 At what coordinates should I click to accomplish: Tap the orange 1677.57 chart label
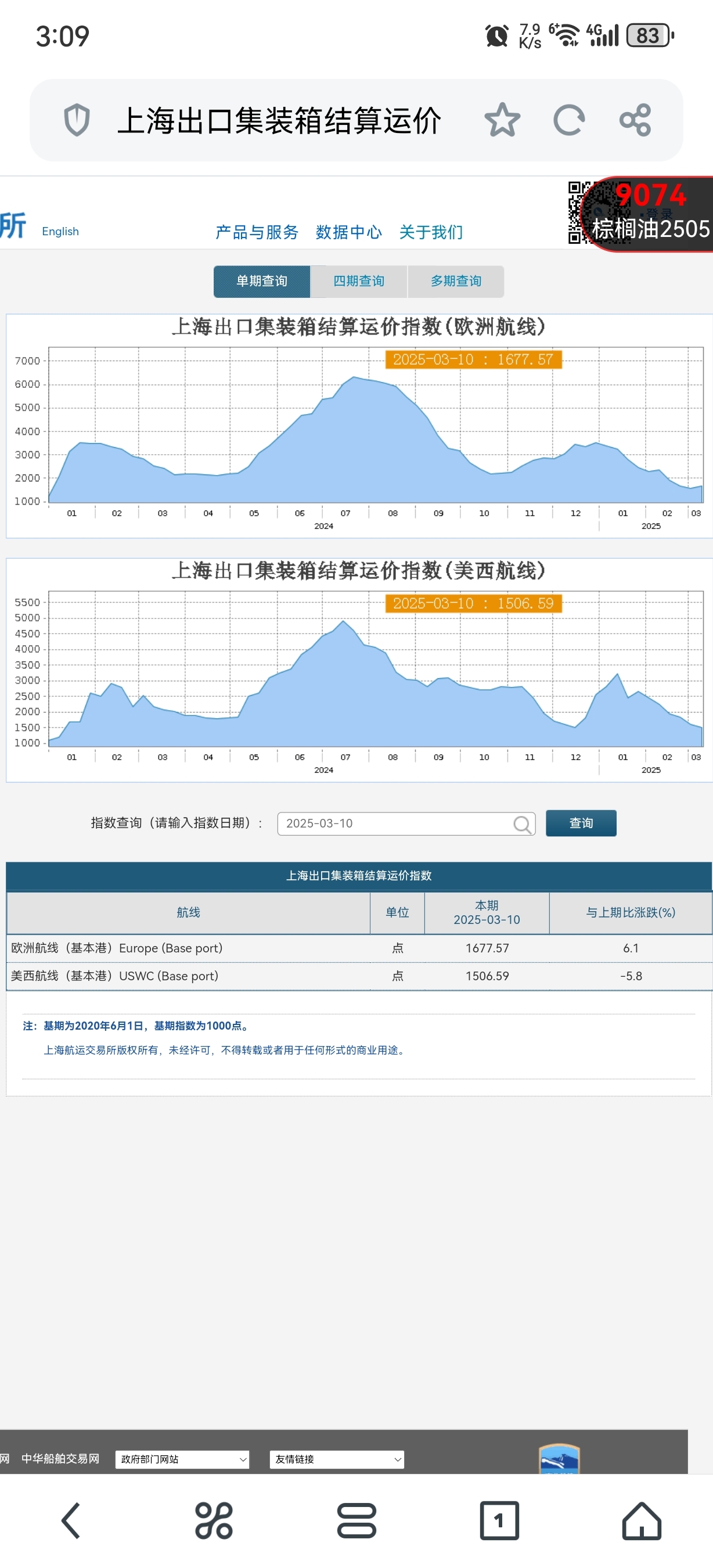coord(473,359)
